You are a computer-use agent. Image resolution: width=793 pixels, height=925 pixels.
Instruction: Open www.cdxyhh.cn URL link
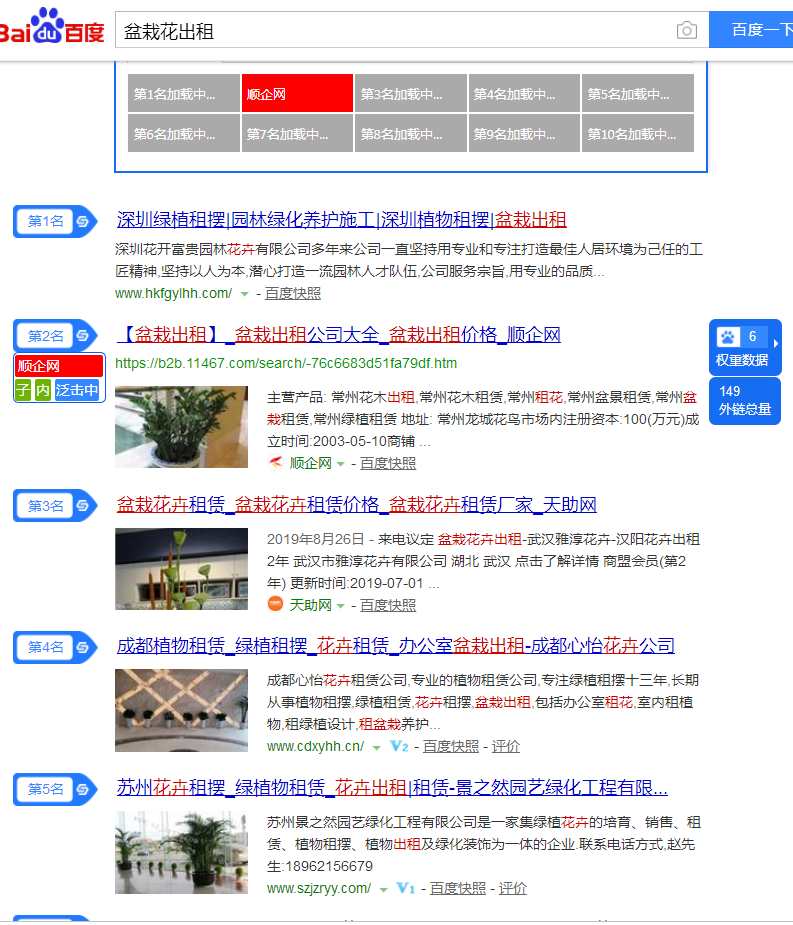pos(316,746)
